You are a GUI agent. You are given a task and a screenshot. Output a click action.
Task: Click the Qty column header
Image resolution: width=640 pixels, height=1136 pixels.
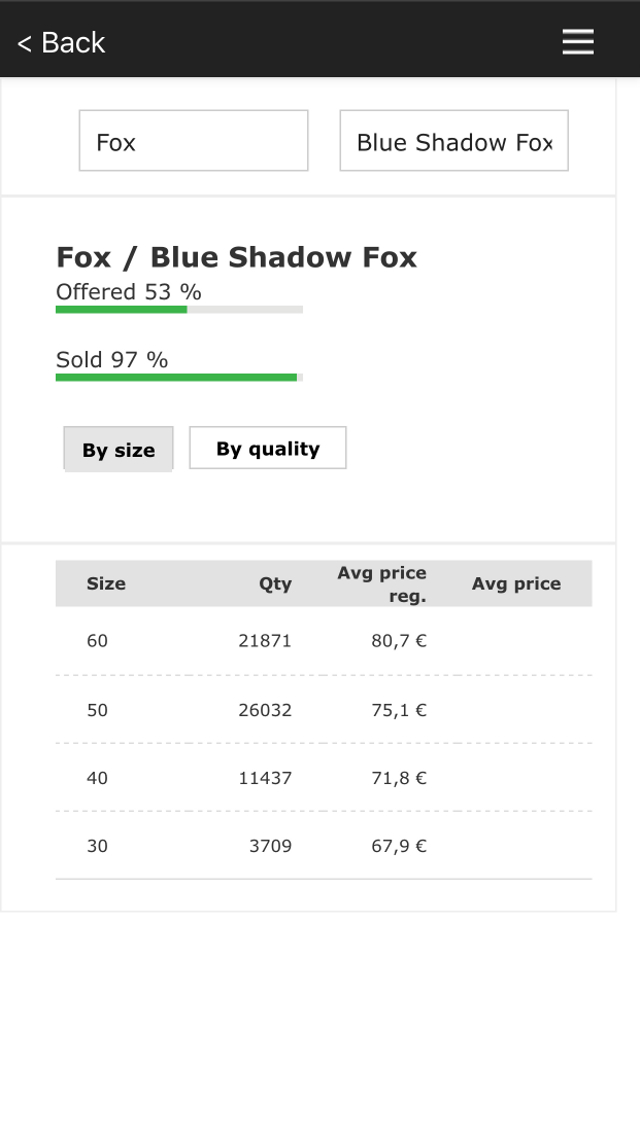pos(275,584)
